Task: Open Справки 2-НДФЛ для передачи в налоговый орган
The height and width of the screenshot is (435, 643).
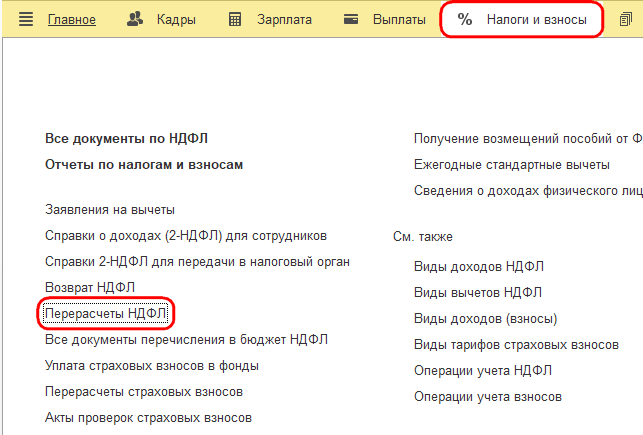Action: point(197,262)
